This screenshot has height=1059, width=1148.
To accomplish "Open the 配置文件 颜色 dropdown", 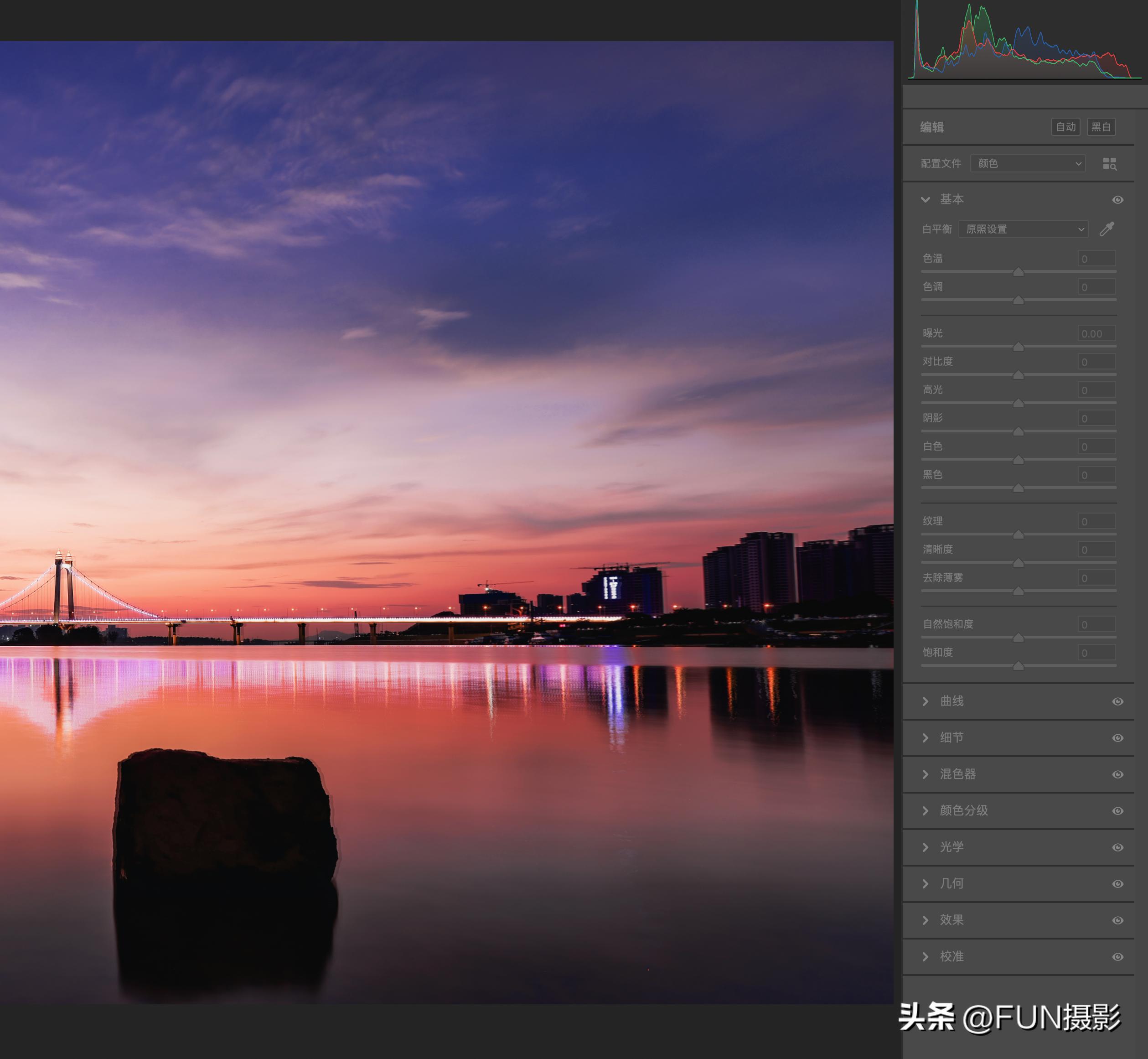I will click(x=1028, y=164).
